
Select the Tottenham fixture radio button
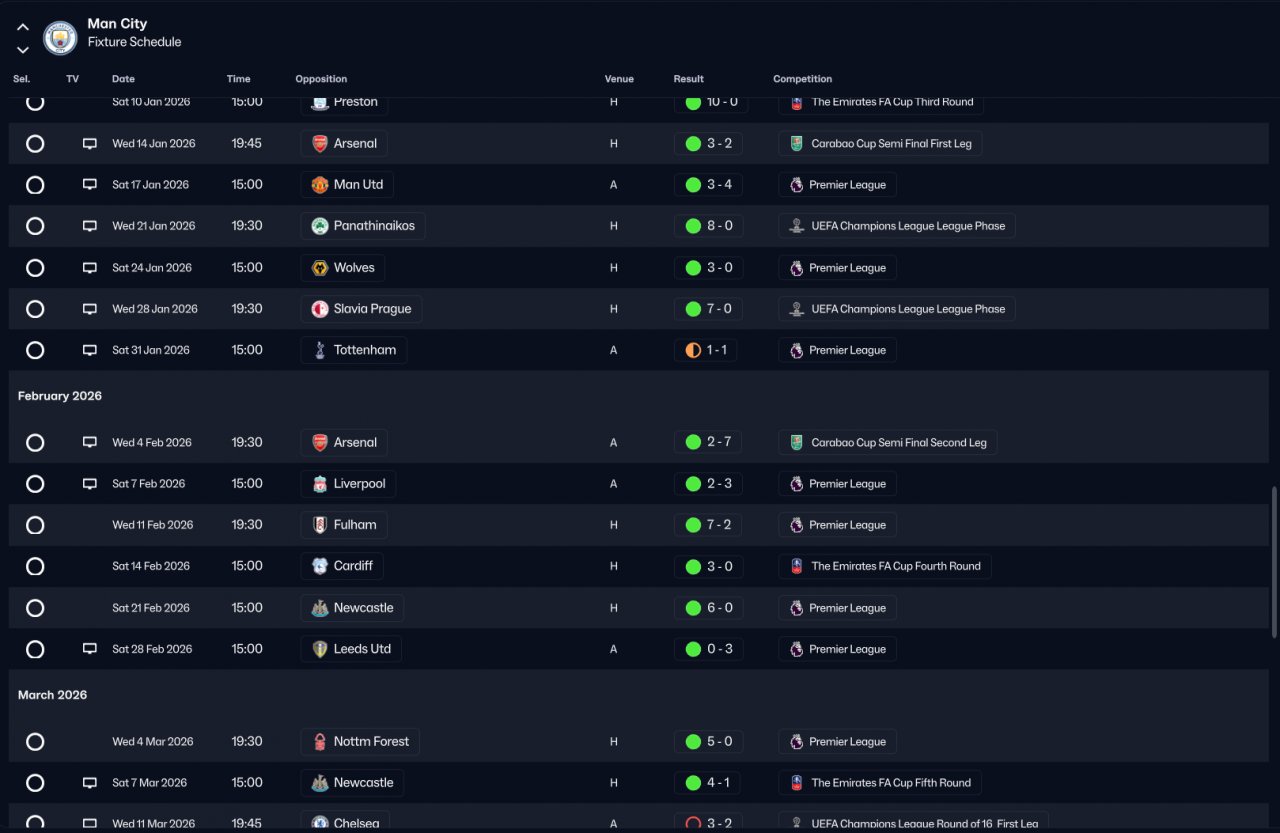(35, 350)
